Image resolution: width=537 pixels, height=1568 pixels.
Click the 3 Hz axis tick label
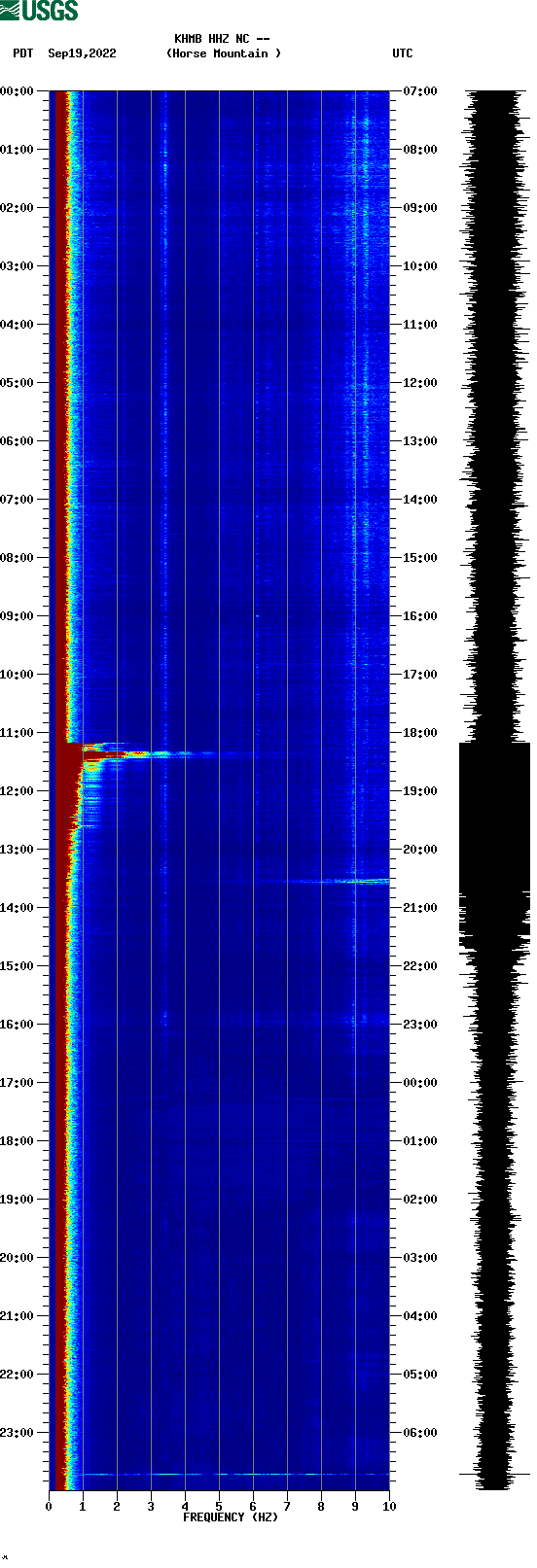pyautogui.click(x=151, y=1507)
